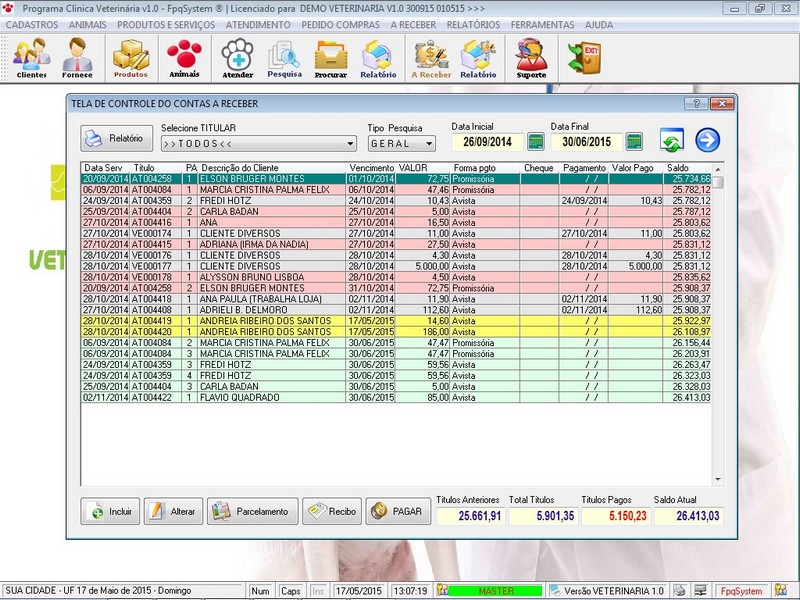Viewport: 800px width, 600px height.
Task: Open calendar picker for Data Inicial
Action: coord(535,142)
